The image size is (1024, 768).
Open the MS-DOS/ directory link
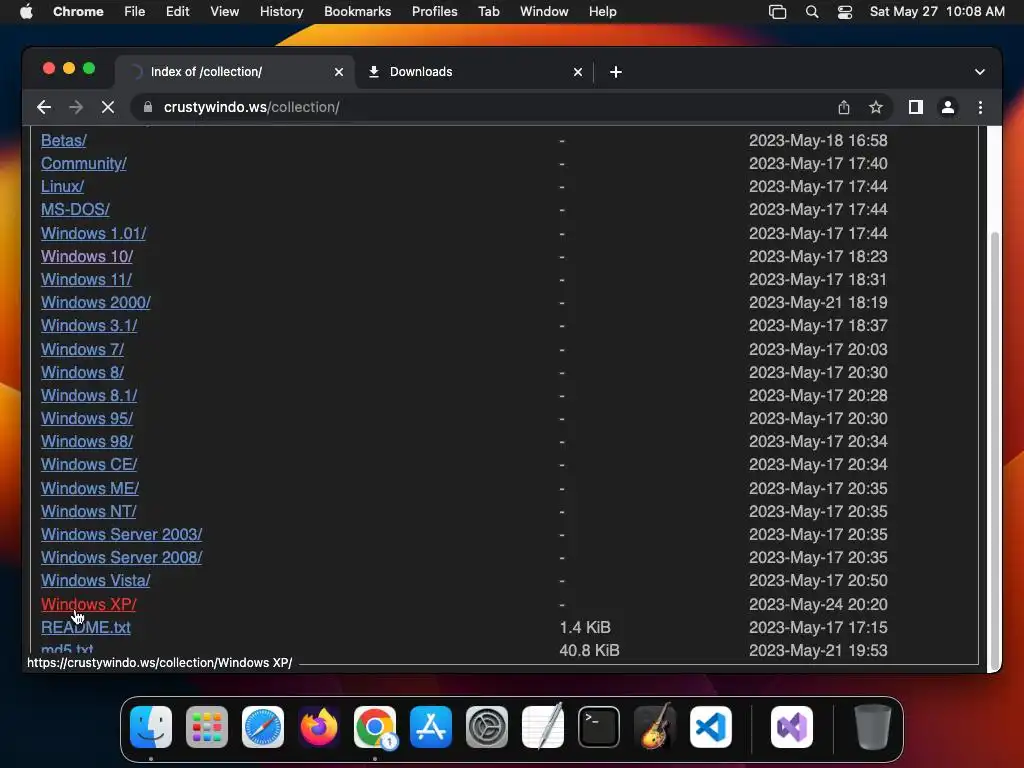(75, 209)
